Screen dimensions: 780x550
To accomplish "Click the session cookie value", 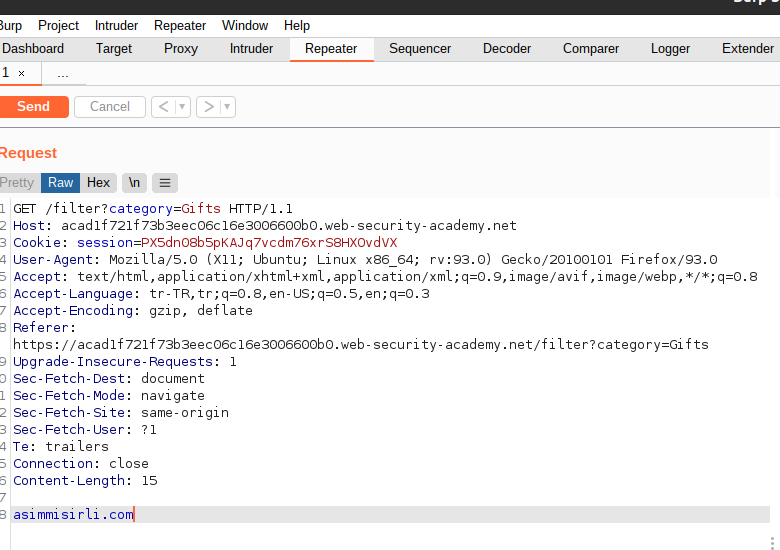I will 269,243.
